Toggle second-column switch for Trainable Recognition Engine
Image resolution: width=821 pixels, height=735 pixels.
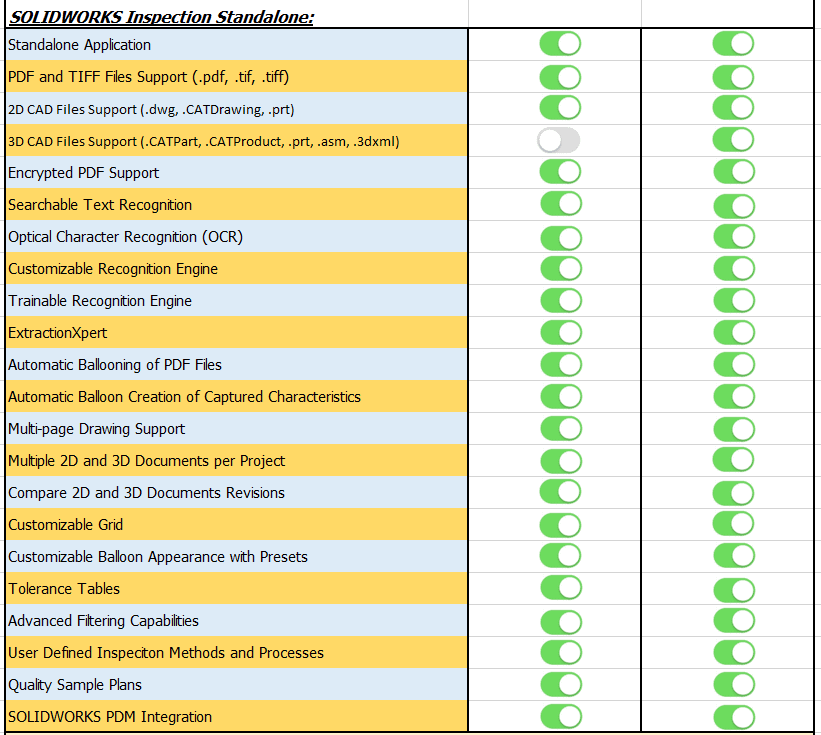734,300
